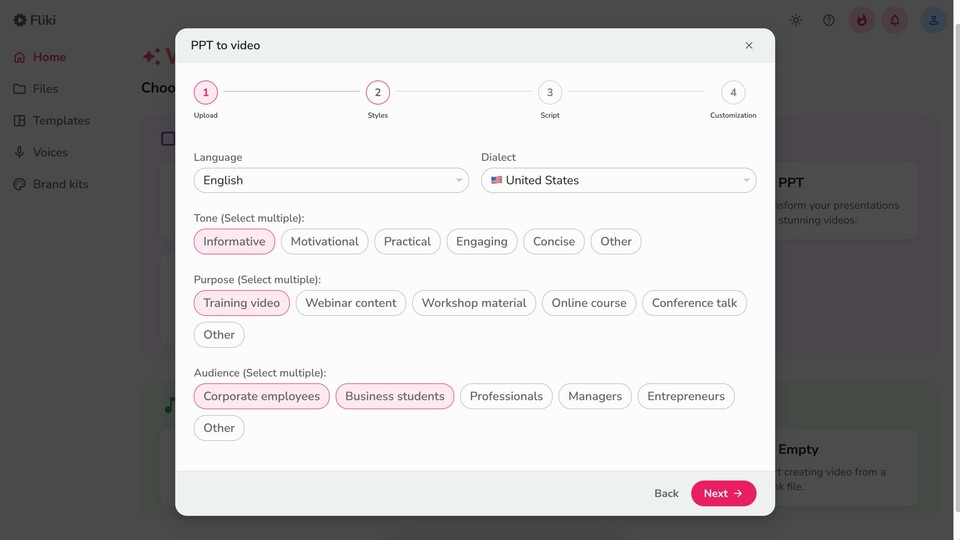The height and width of the screenshot is (540, 960).
Task: Select the Managers audience chip
Action: point(595,396)
